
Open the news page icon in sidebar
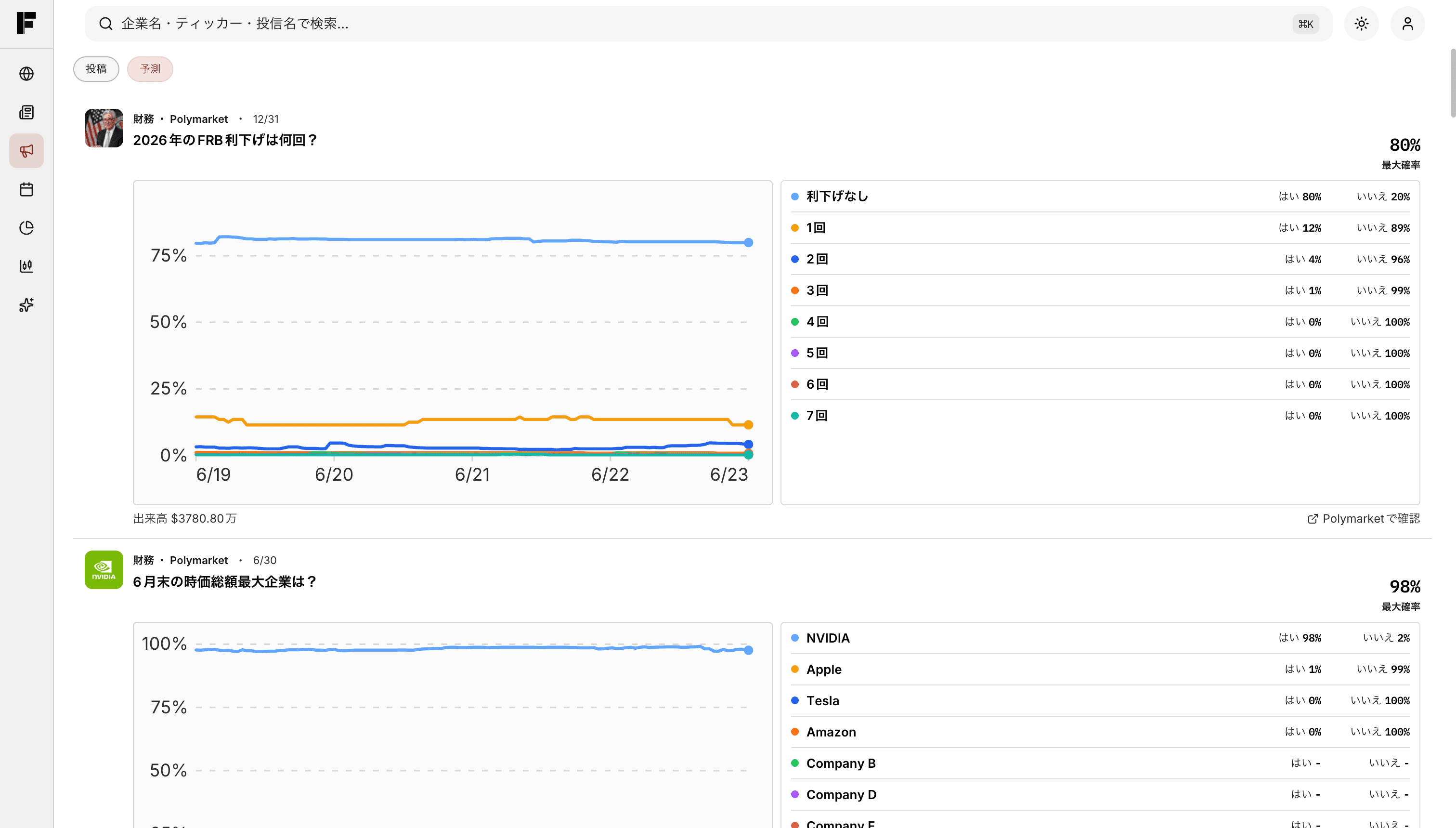pyautogui.click(x=26, y=112)
